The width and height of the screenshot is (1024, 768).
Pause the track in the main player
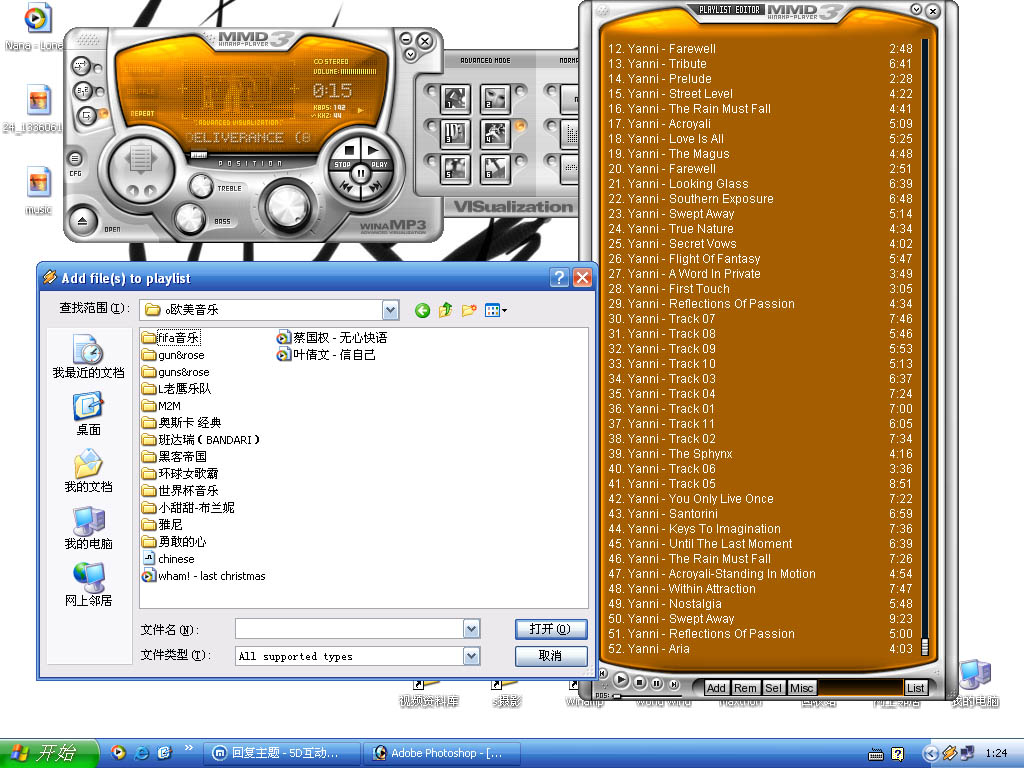[x=360, y=174]
